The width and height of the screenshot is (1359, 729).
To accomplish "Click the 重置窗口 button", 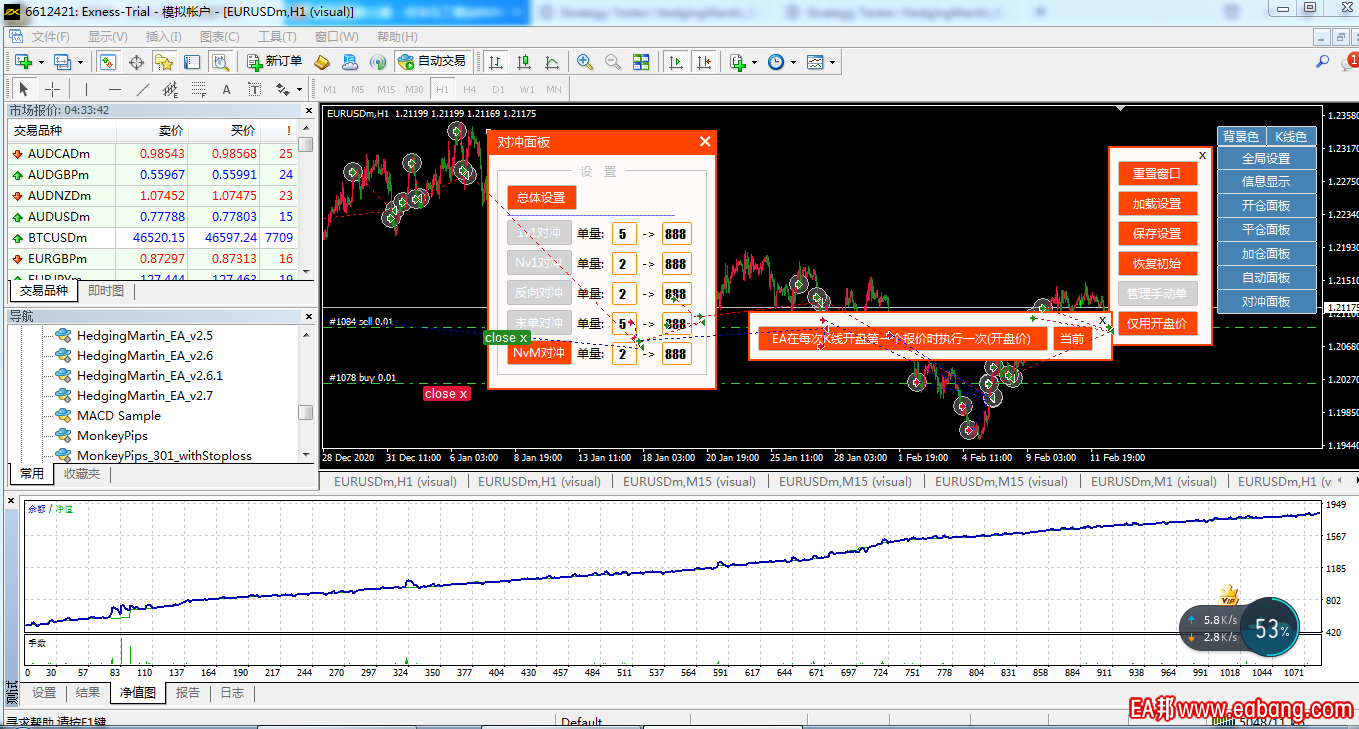I will 1157,173.
